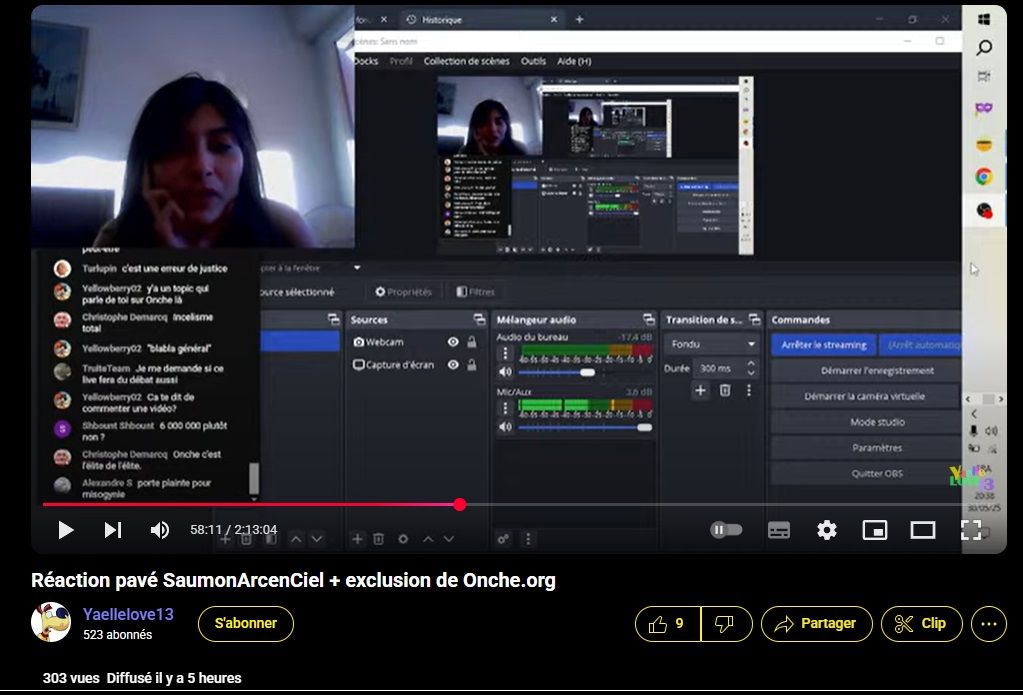1023x695 pixels.
Task: Click the Yaellelove13 channel avatar
Action: [51, 622]
